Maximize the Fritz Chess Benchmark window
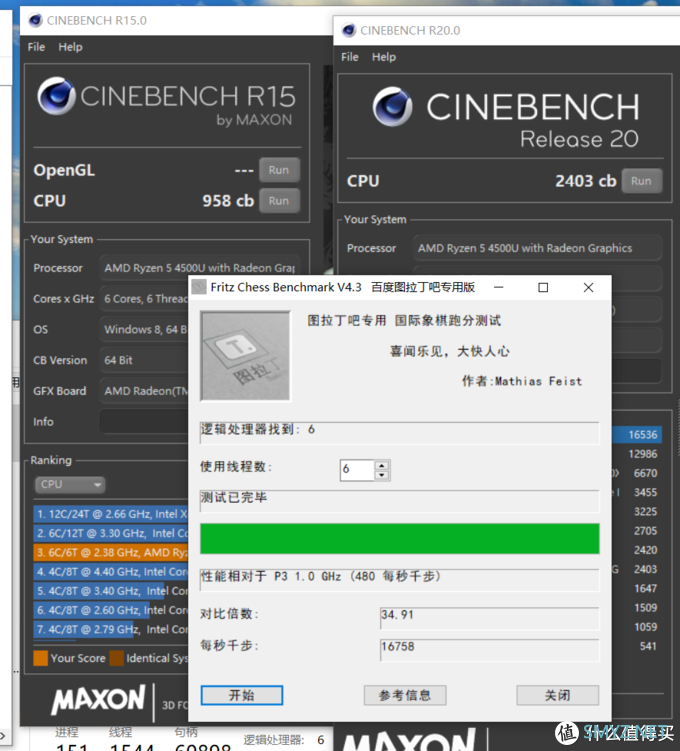The width and height of the screenshot is (680, 751). pos(543,287)
